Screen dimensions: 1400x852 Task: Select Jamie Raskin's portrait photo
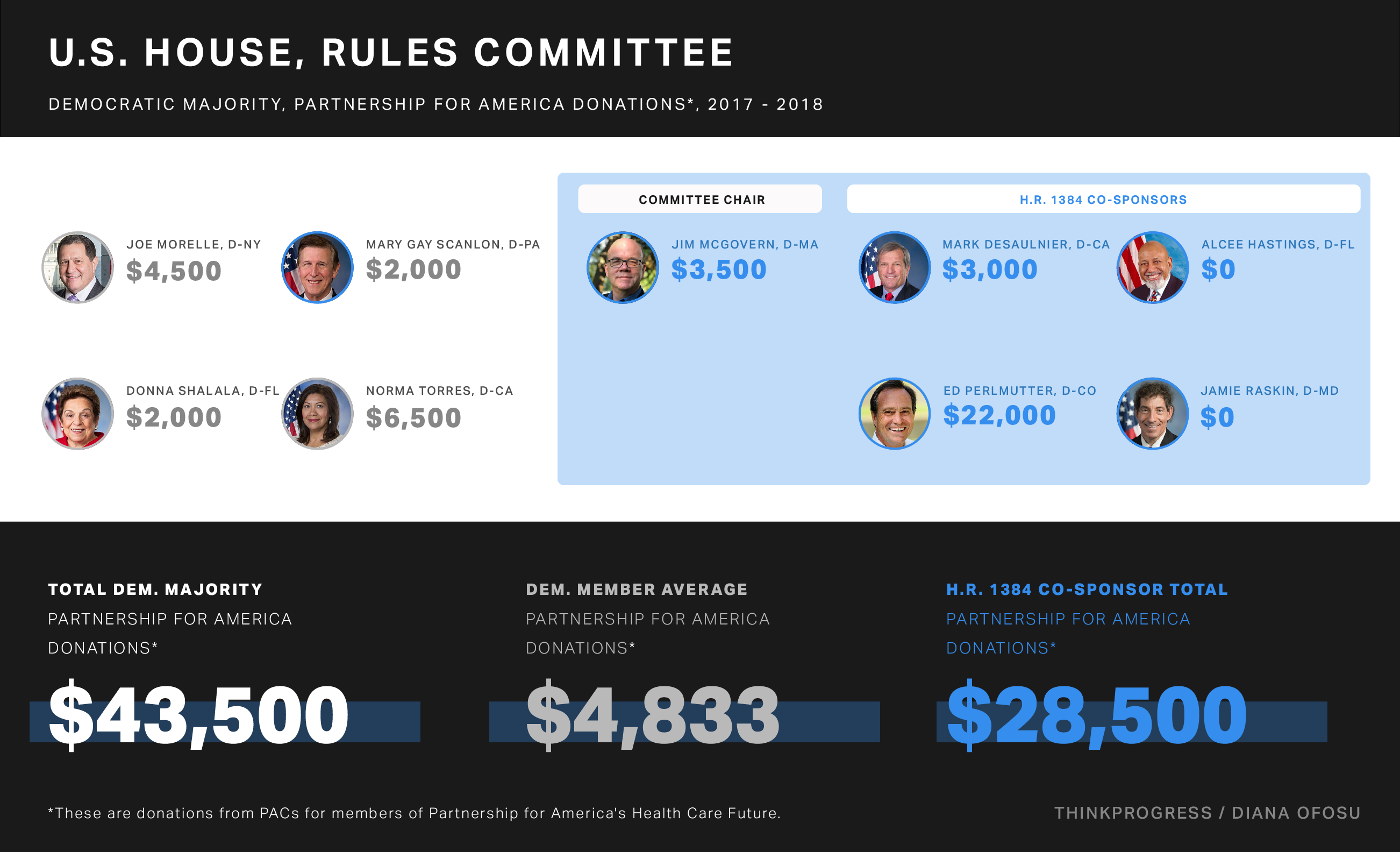1153,414
